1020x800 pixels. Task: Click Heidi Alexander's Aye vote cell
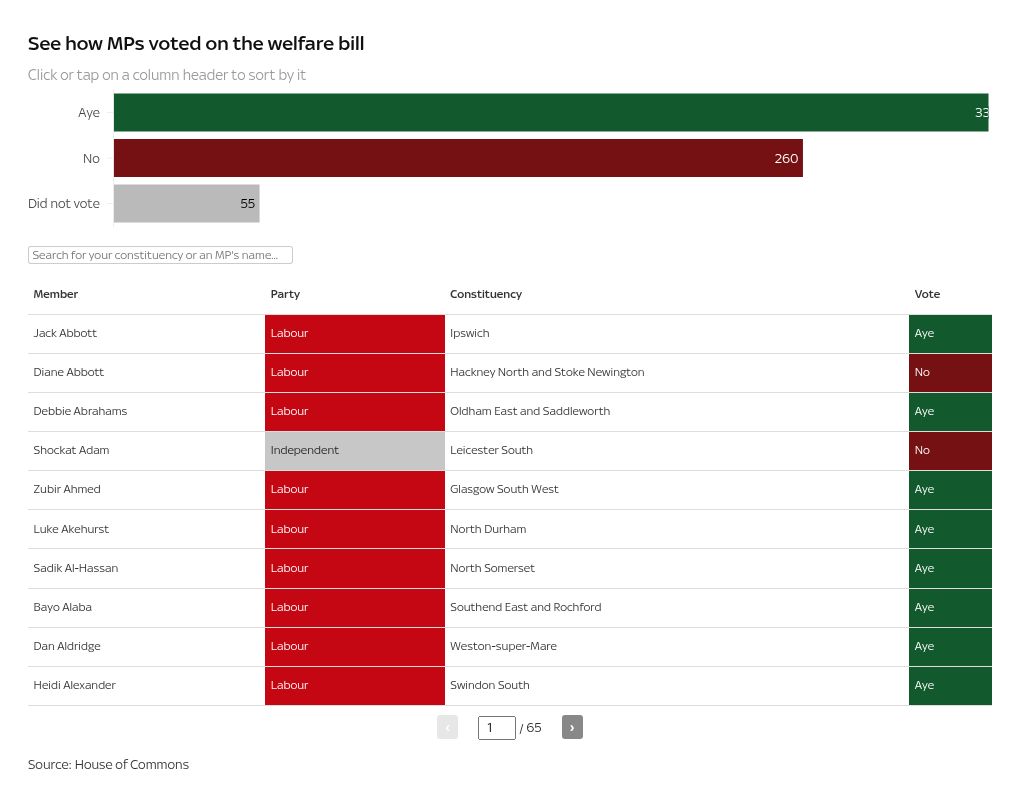click(949, 685)
